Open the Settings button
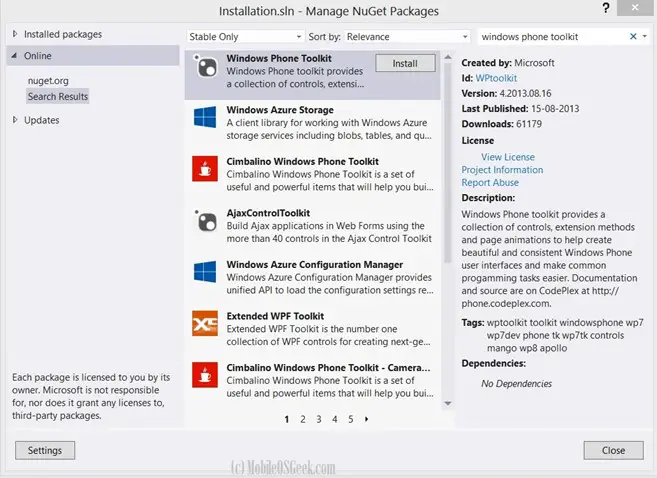The image size is (657, 478). [45, 450]
